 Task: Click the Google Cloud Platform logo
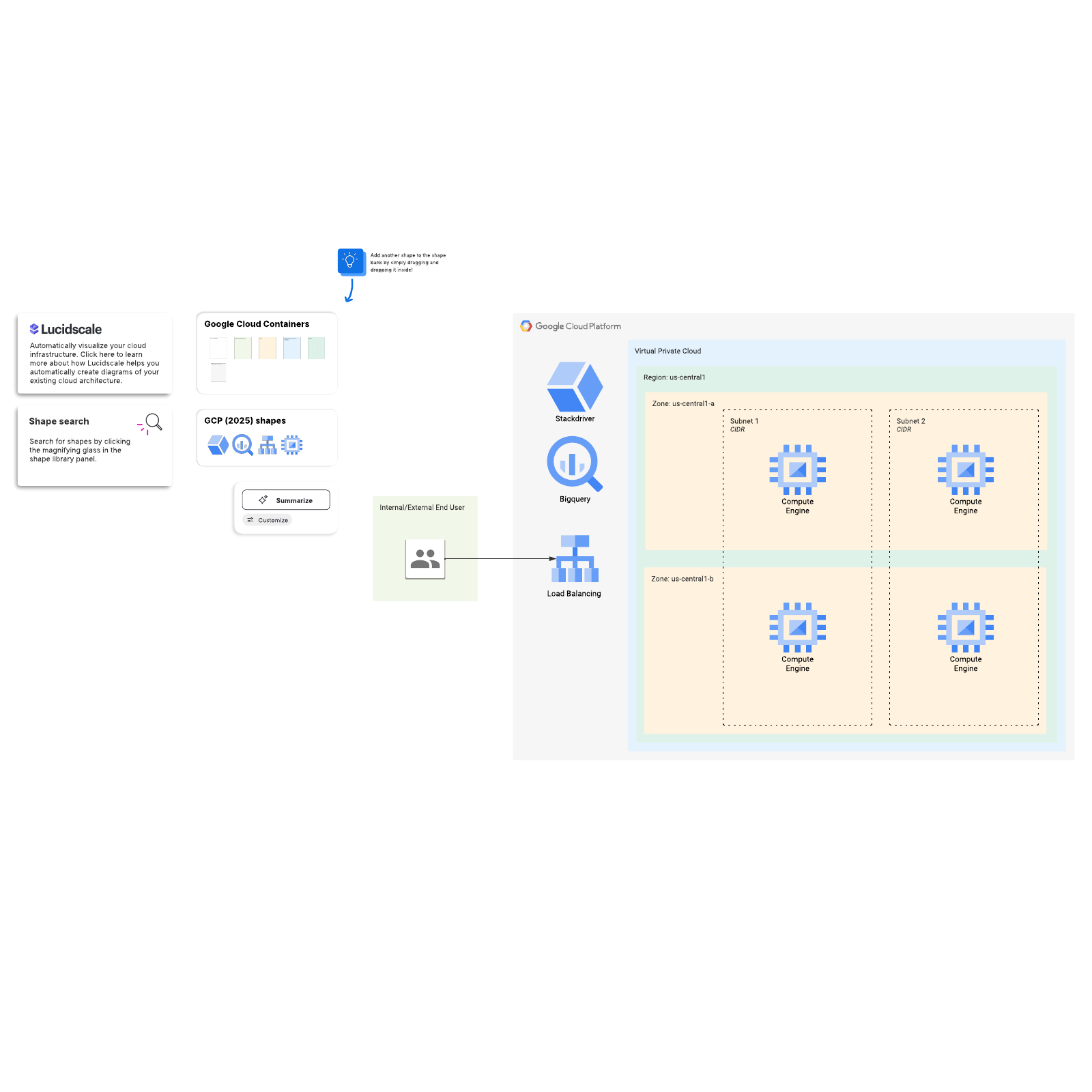526,326
